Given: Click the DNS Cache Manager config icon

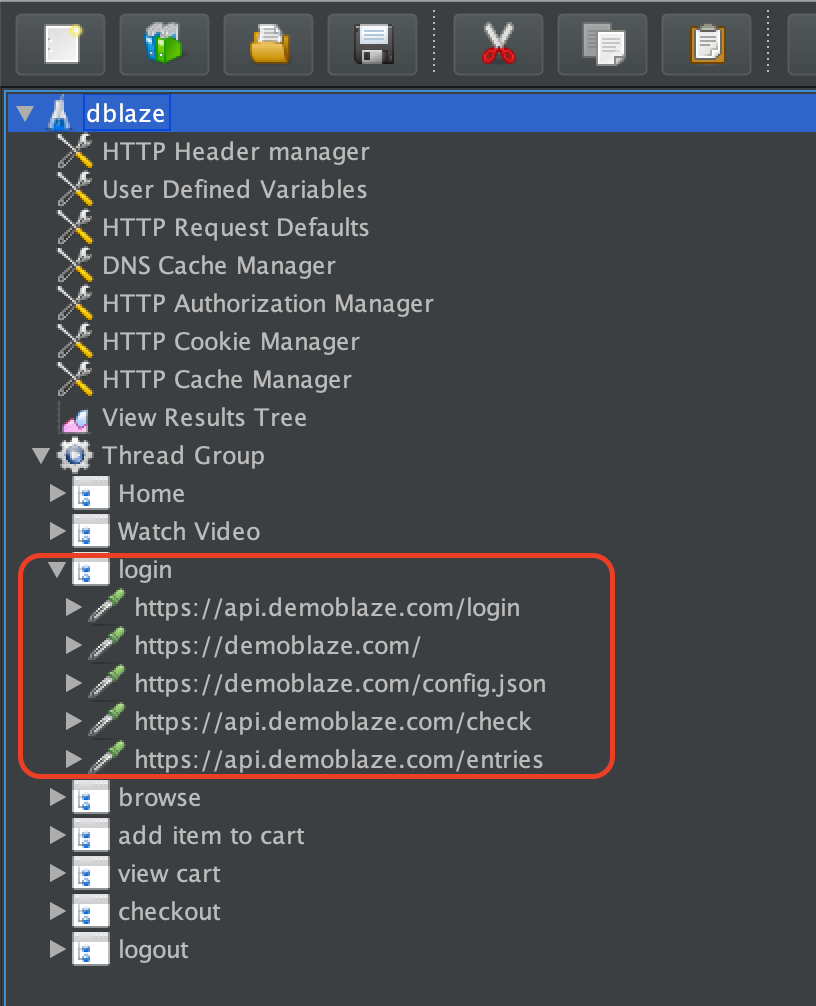Looking at the screenshot, I should (75, 265).
